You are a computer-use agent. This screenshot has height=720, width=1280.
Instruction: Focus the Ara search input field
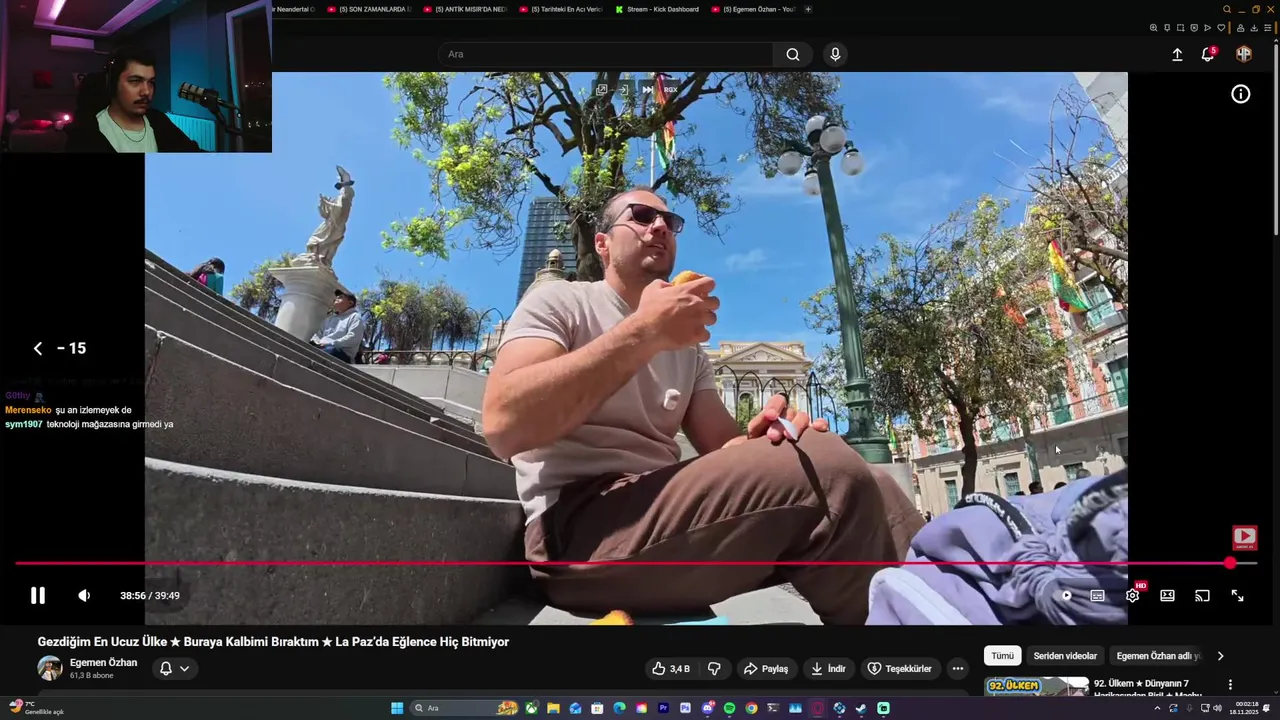coord(606,54)
